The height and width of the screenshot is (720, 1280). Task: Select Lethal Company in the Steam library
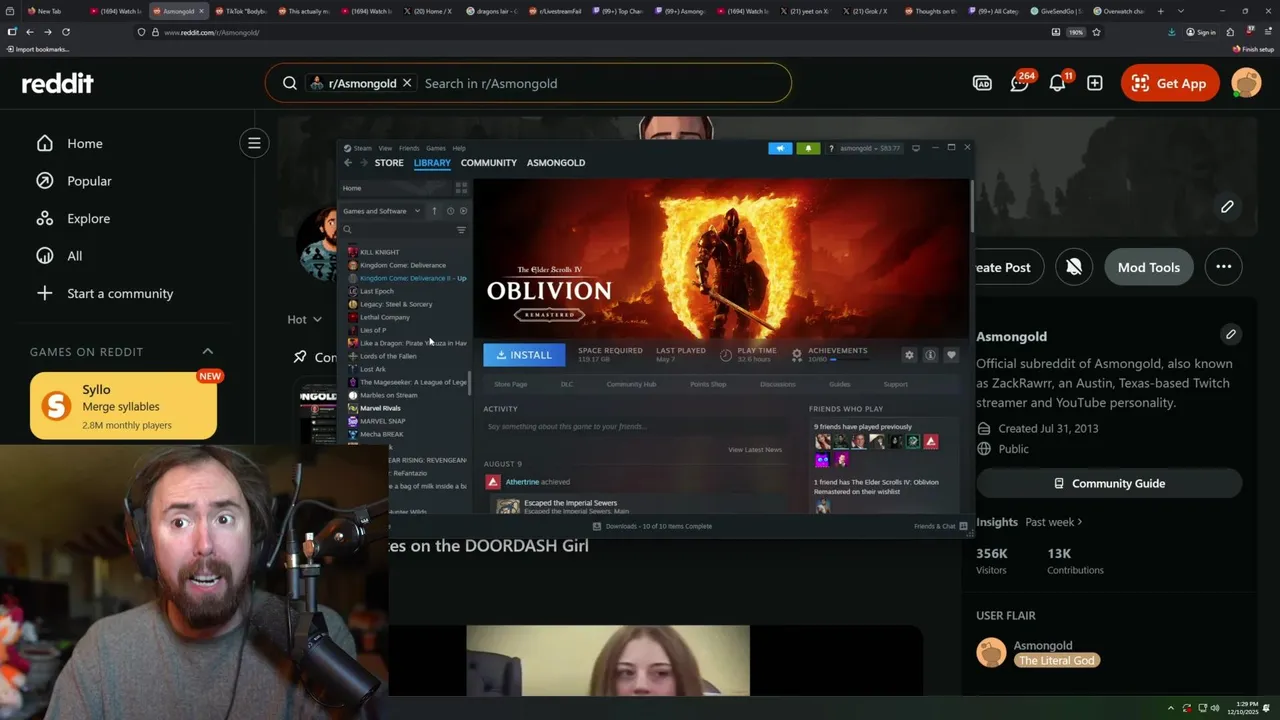pyautogui.click(x=384, y=317)
